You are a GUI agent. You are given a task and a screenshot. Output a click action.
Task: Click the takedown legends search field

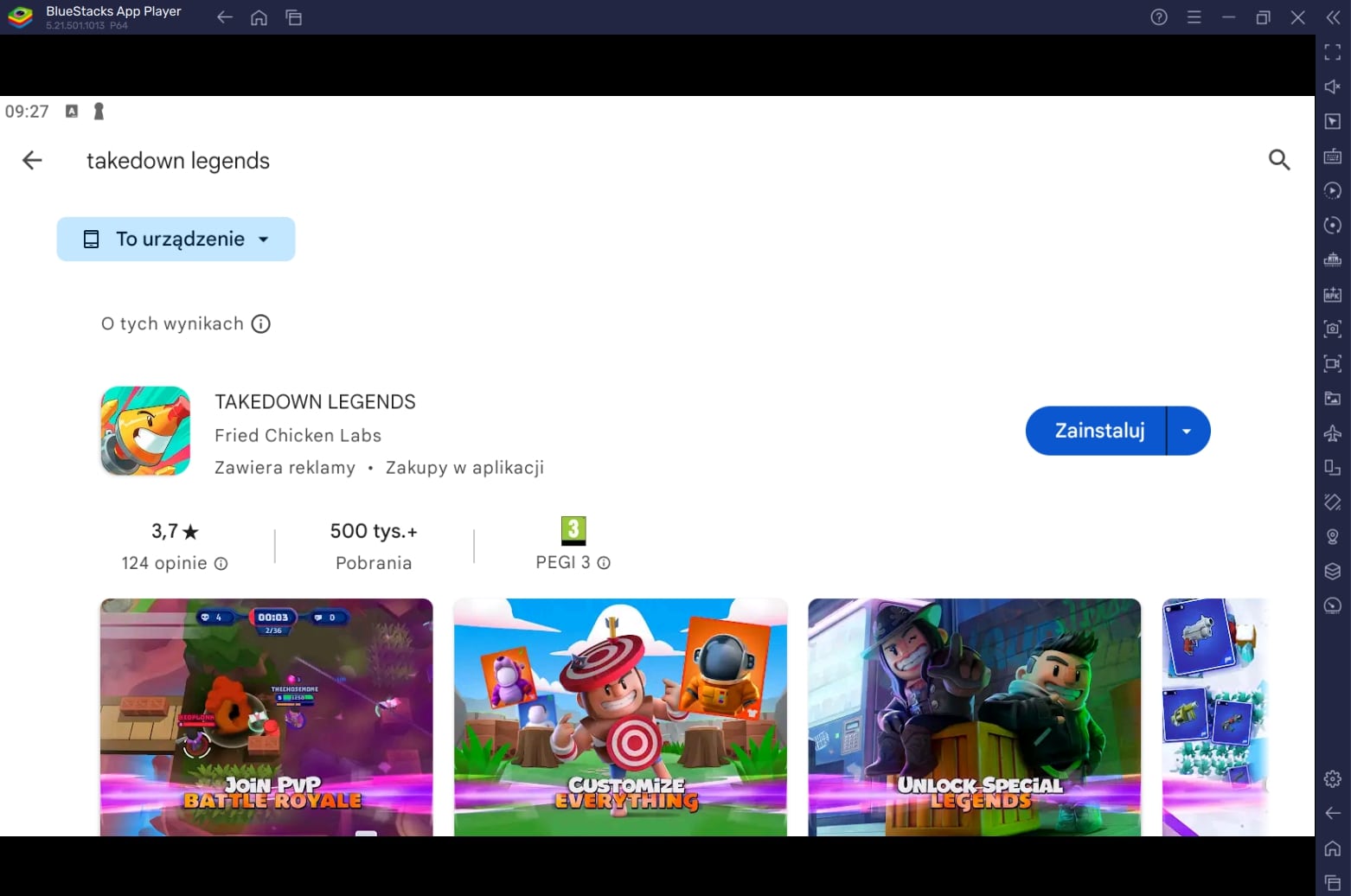coord(178,161)
